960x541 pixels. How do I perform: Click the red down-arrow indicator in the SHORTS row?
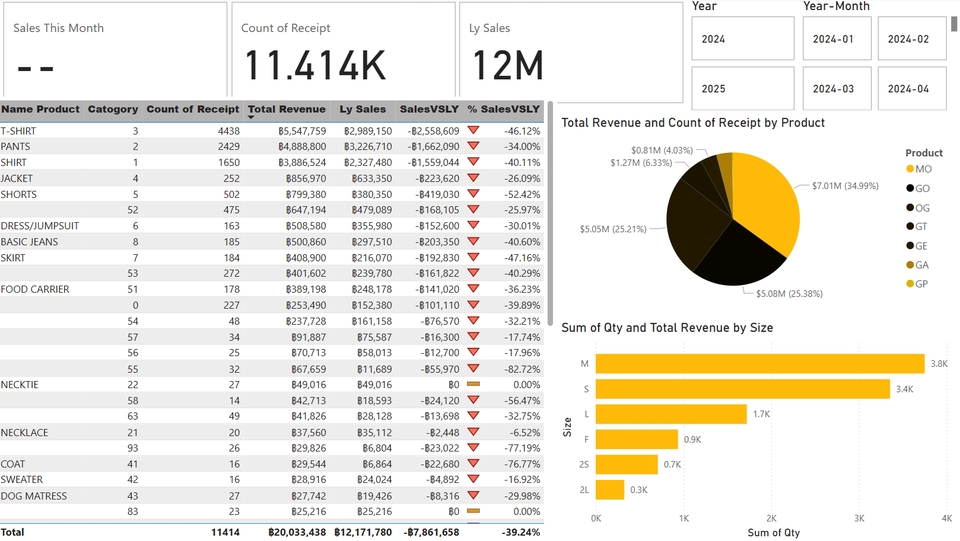[474, 194]
